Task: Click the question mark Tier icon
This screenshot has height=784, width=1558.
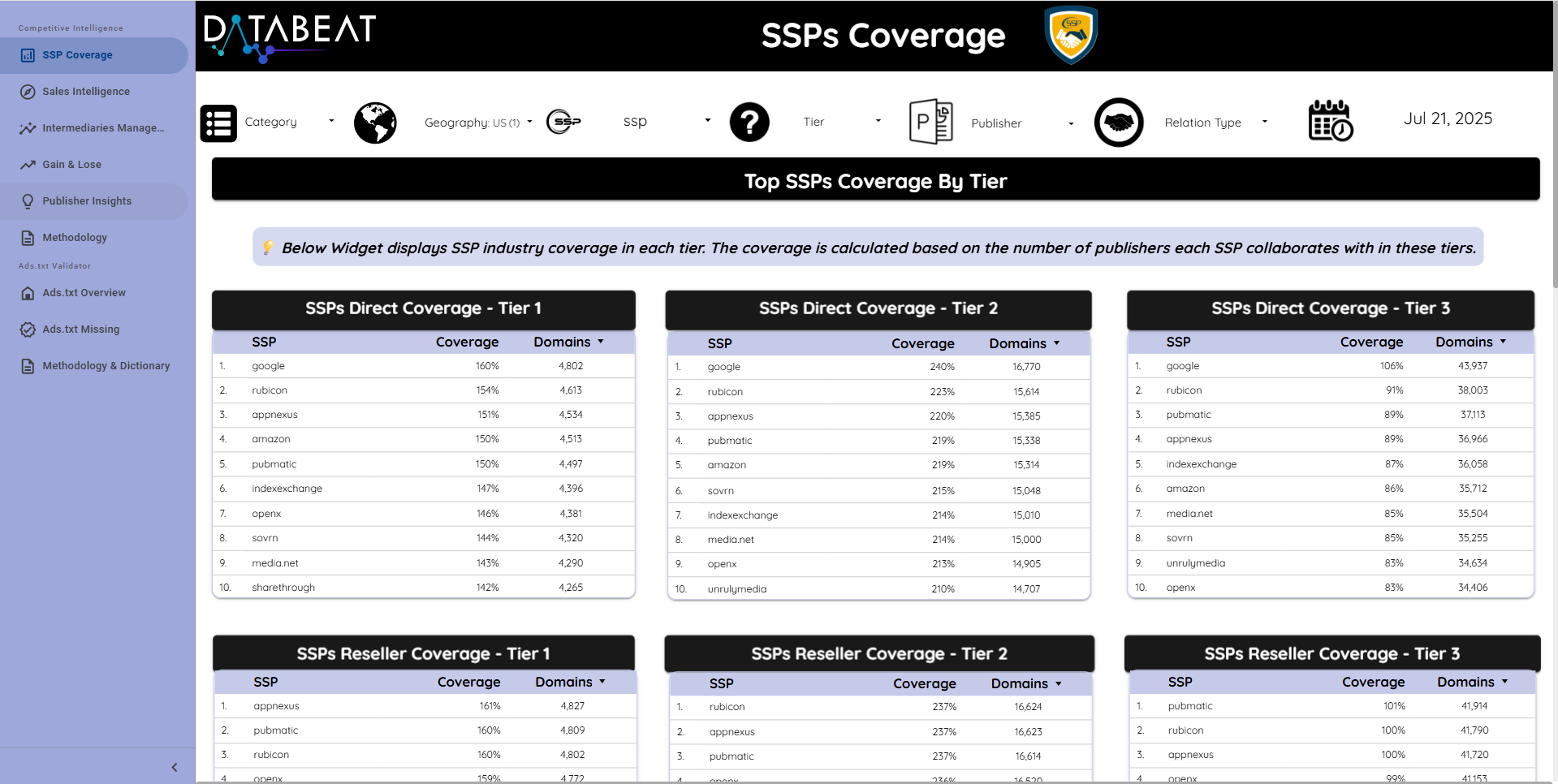Action: (x=749, y=123)
